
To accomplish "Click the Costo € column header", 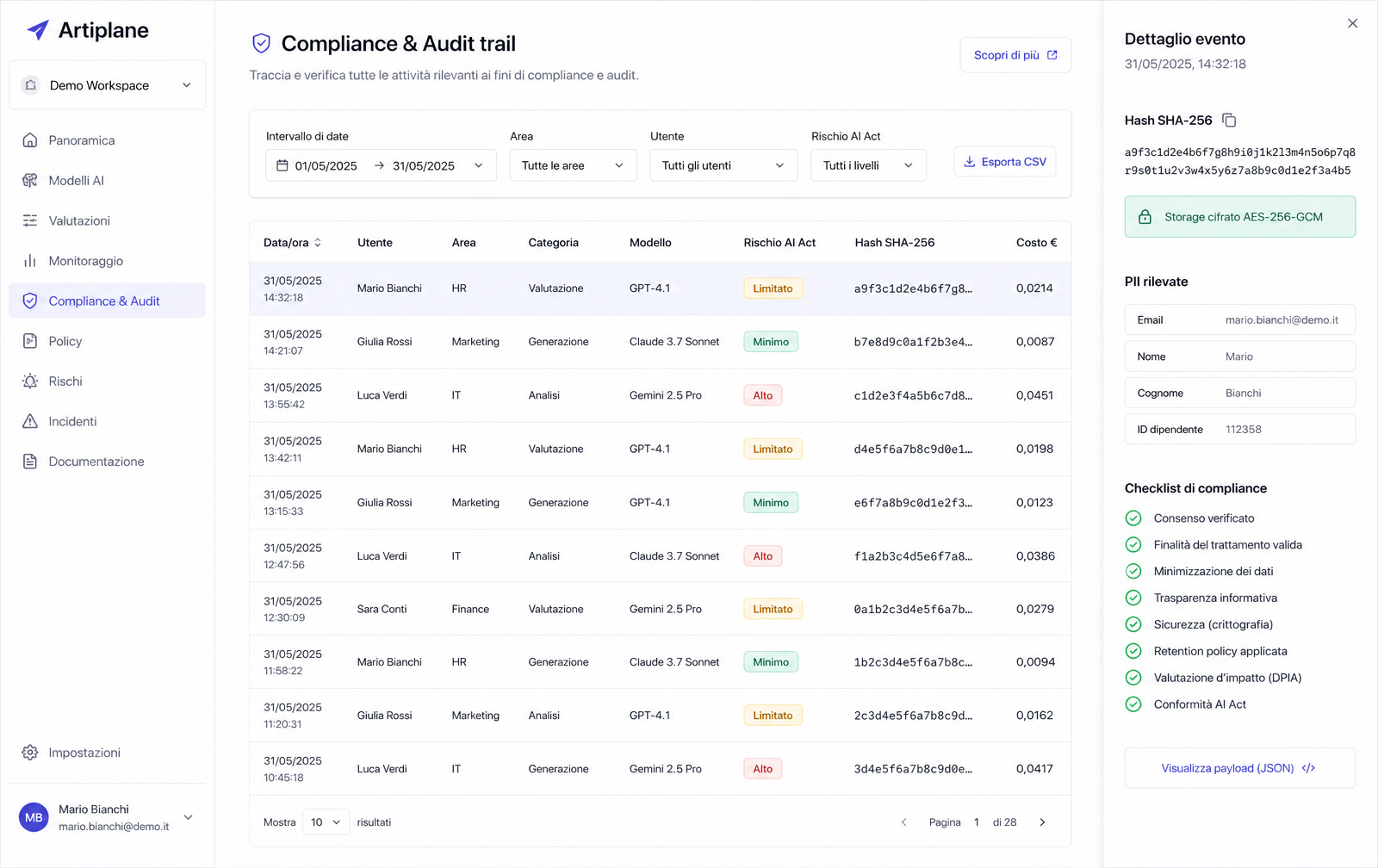I will coord(1036,243).
